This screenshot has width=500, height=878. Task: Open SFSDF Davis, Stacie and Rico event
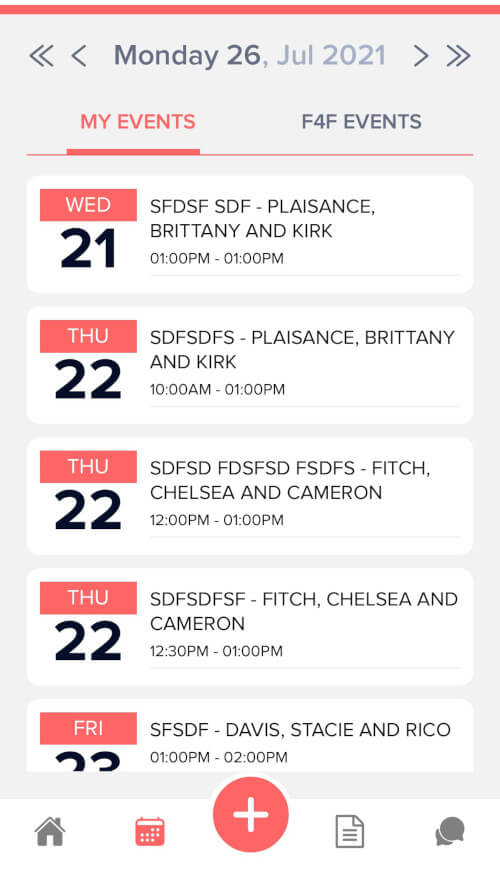point(250,736)
